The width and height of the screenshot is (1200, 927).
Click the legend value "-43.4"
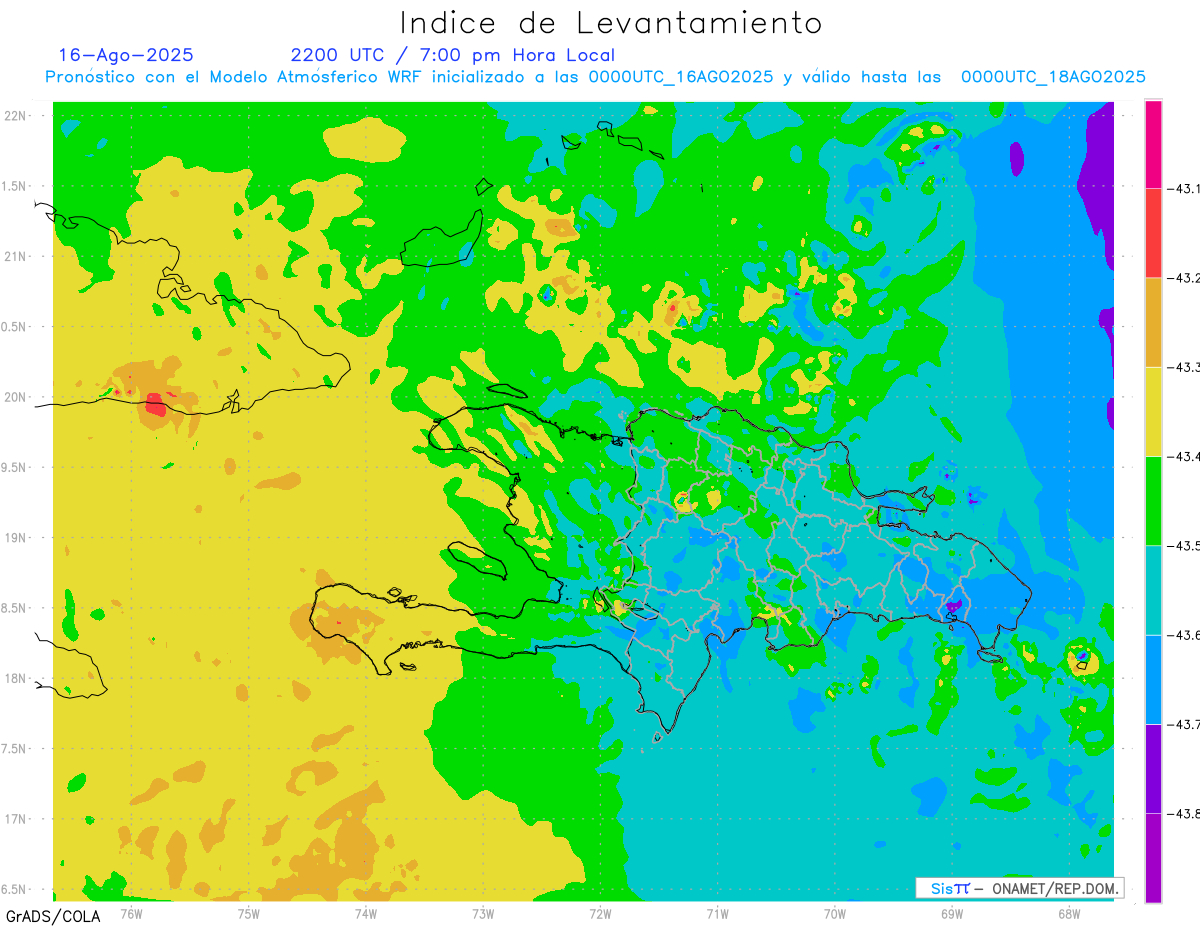tap(1183, 456)
